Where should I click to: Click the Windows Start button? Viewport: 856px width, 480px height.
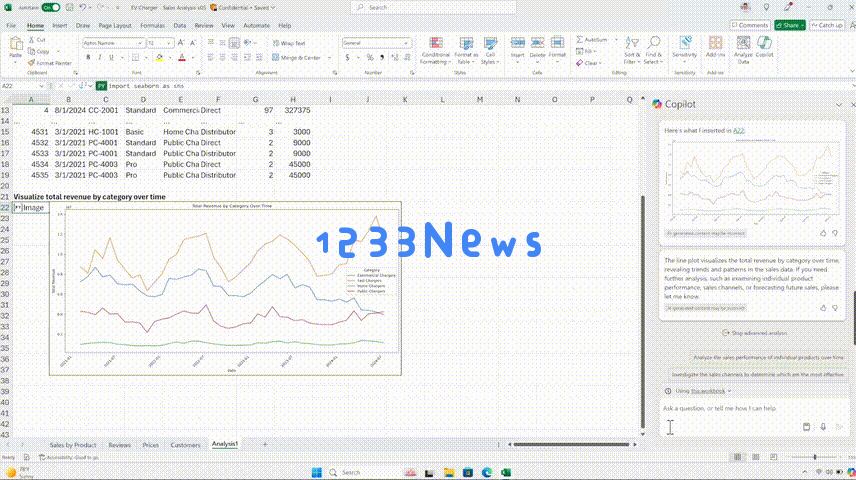pyautogui.click(x=317, y=472)
